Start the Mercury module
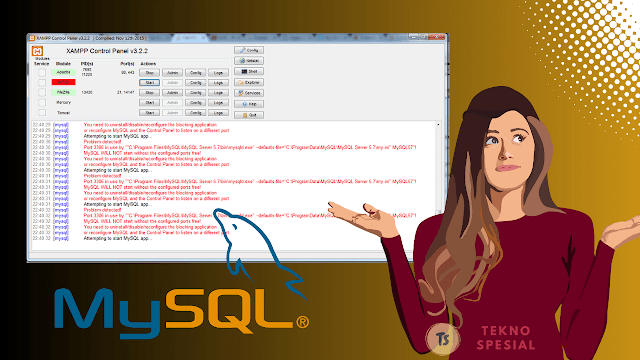 [149, 102]
